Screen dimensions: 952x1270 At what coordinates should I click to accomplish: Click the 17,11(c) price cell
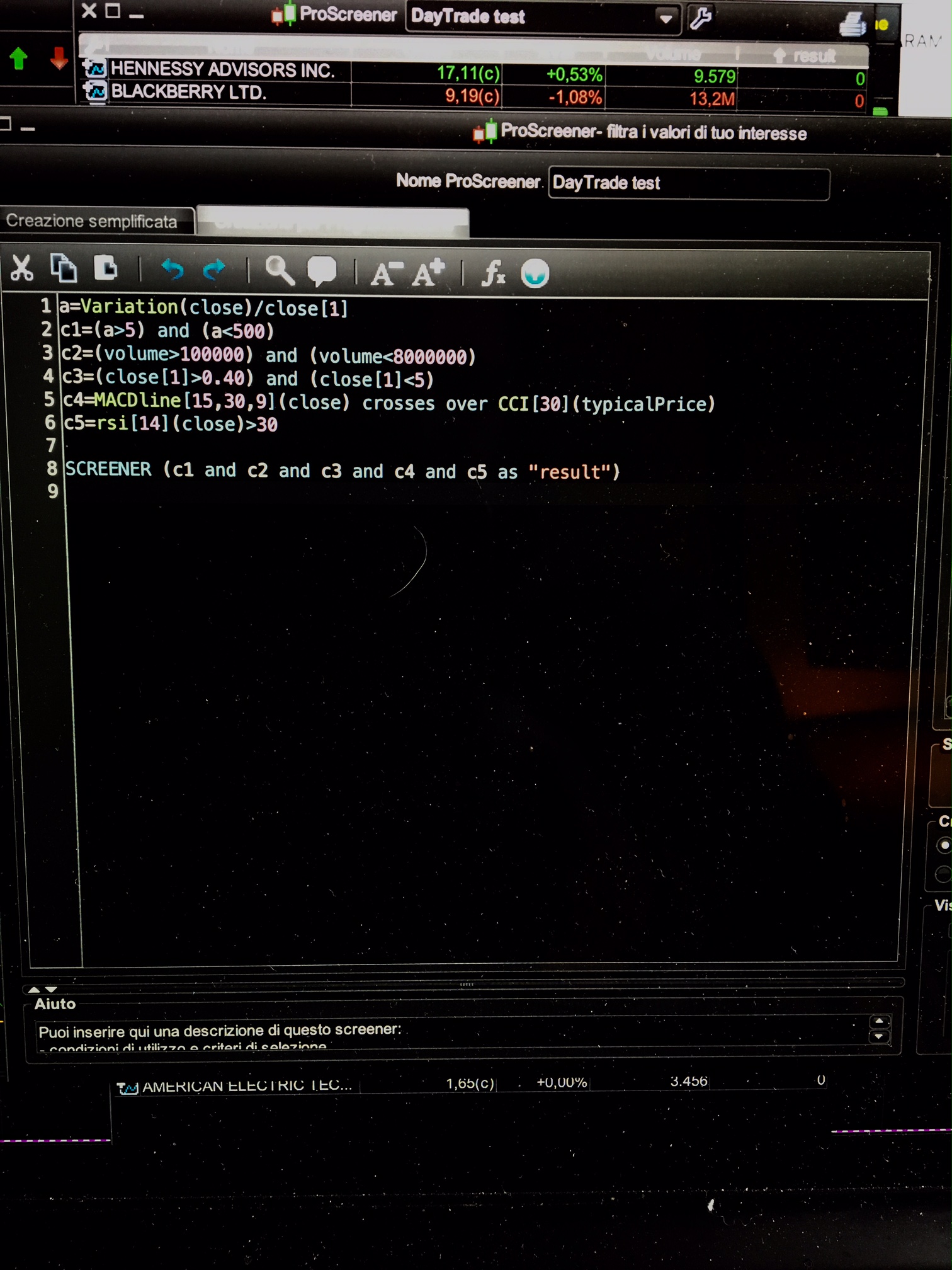click(x=468, y=74)
